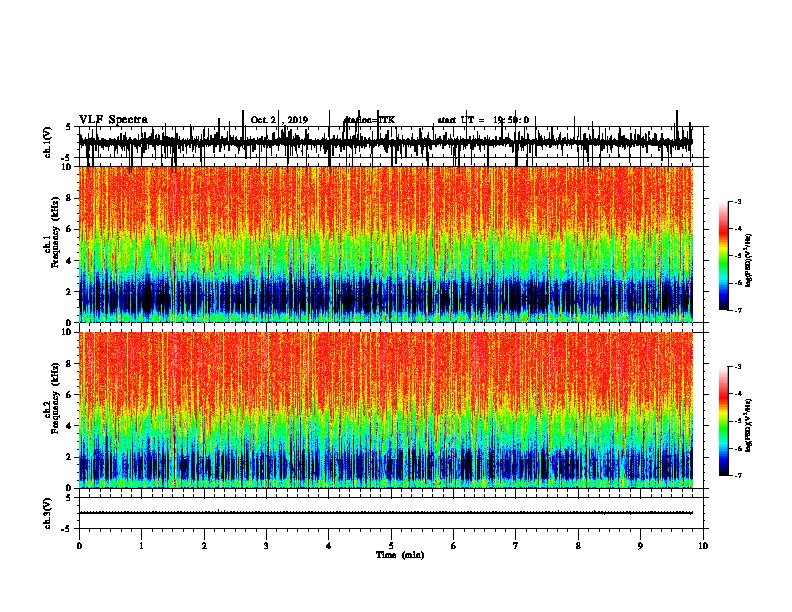This screenshot has width=792, height=612.
Task: Click the time axis tick label "6"
Action: 454,546
